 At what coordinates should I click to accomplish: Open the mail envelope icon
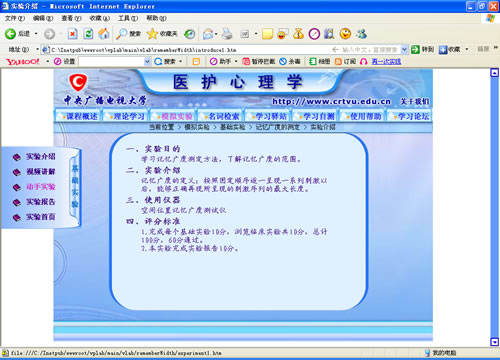(x=208, y=34)
